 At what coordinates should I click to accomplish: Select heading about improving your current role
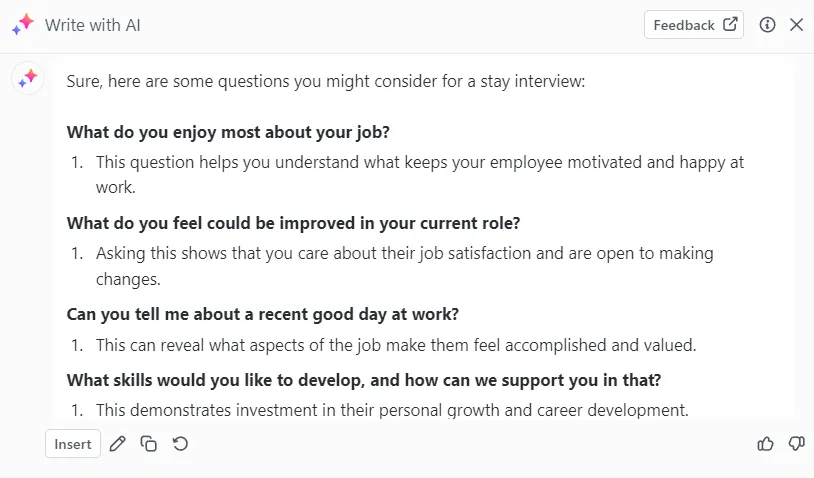point(293,223)
